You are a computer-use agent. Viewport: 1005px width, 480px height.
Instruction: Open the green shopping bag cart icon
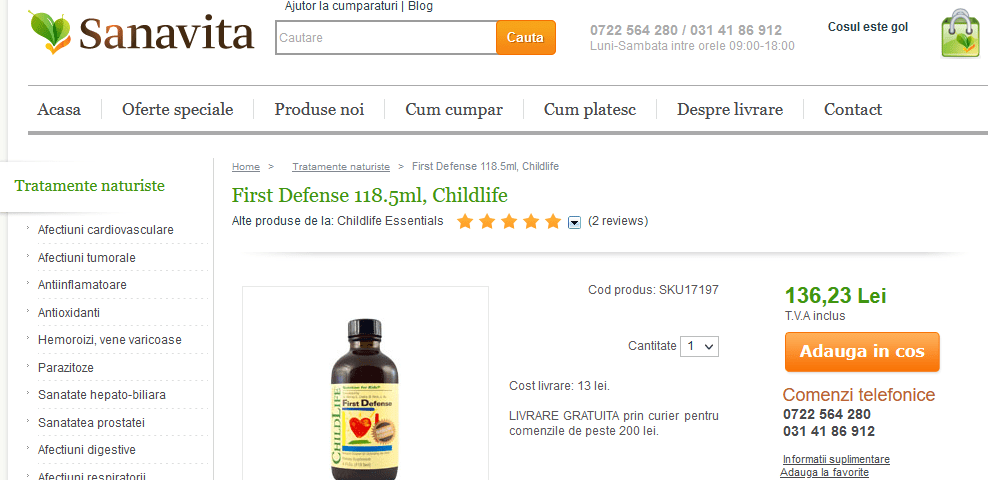pyautogui.click(x=960, y=33)
